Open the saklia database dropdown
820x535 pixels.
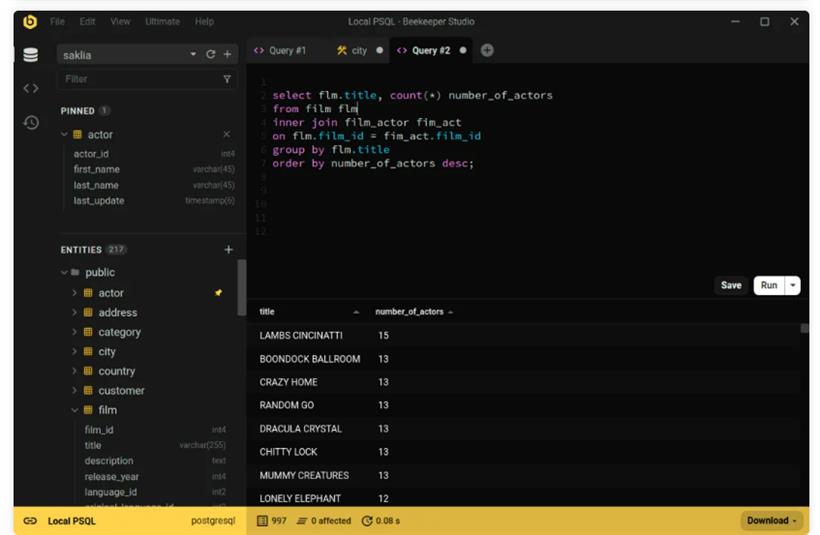point(193,54)
